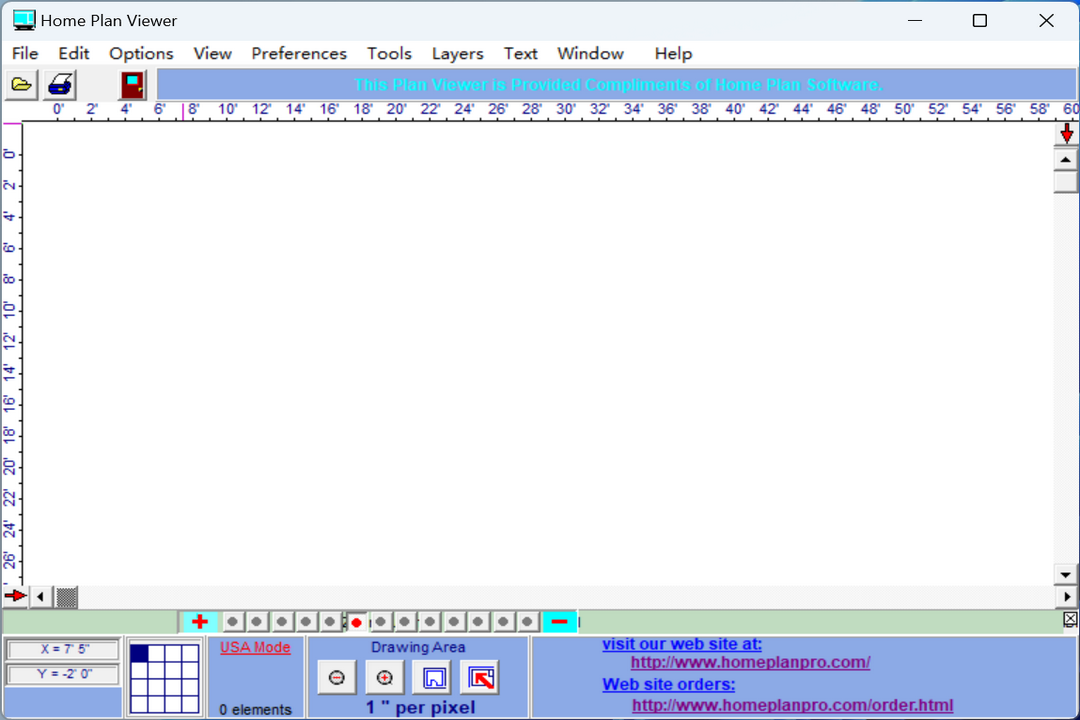Zoom out with the minus magnifier
Image resolution: width=1080 pixels, height=720 pixels.
337,678
